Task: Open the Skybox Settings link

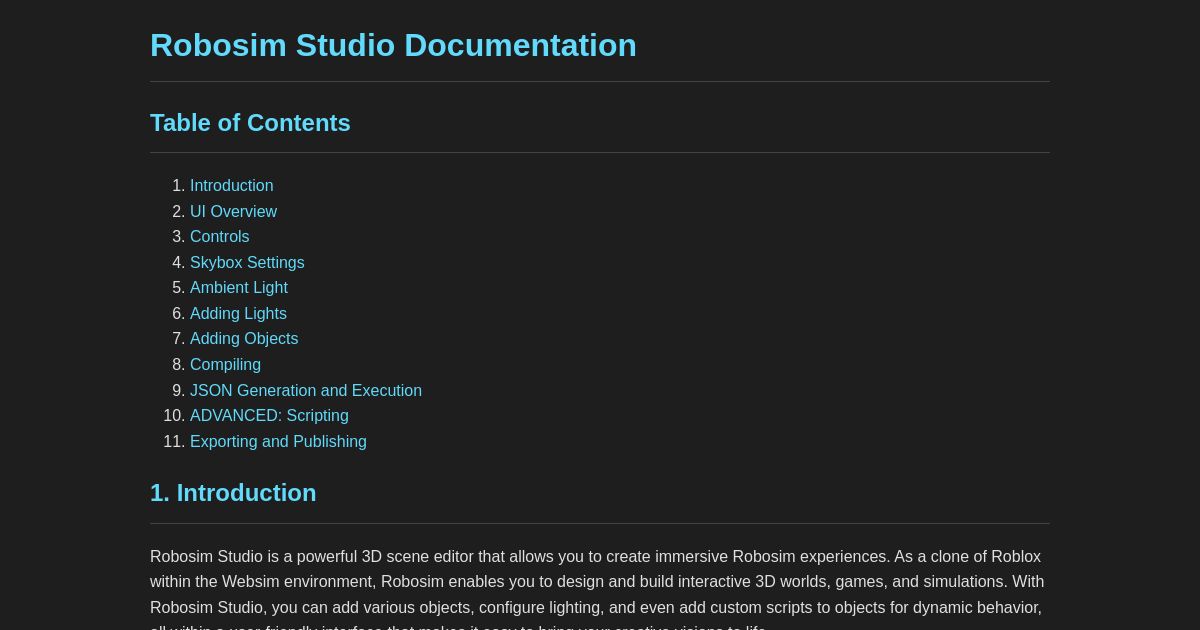Action: 247,262
